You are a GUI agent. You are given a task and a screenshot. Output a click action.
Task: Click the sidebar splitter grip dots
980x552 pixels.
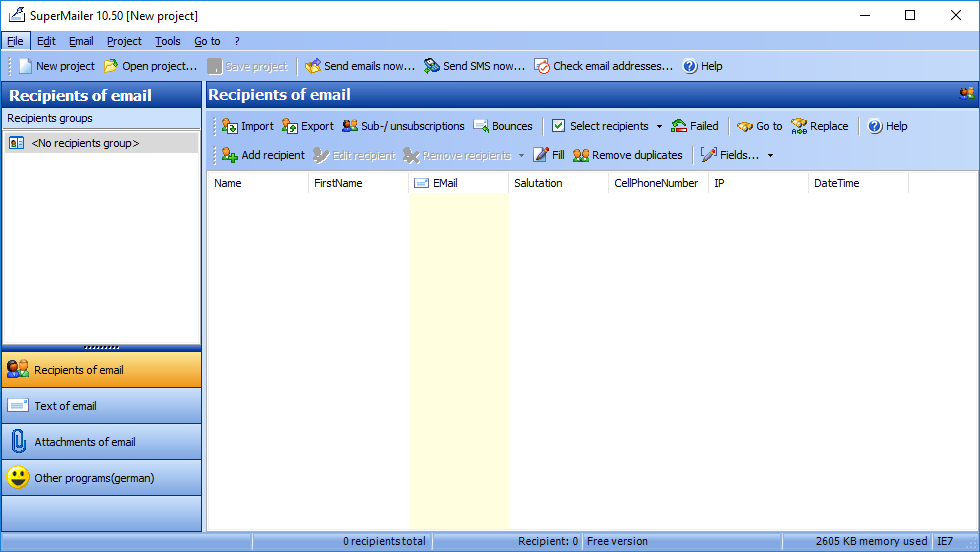point(101,348)
